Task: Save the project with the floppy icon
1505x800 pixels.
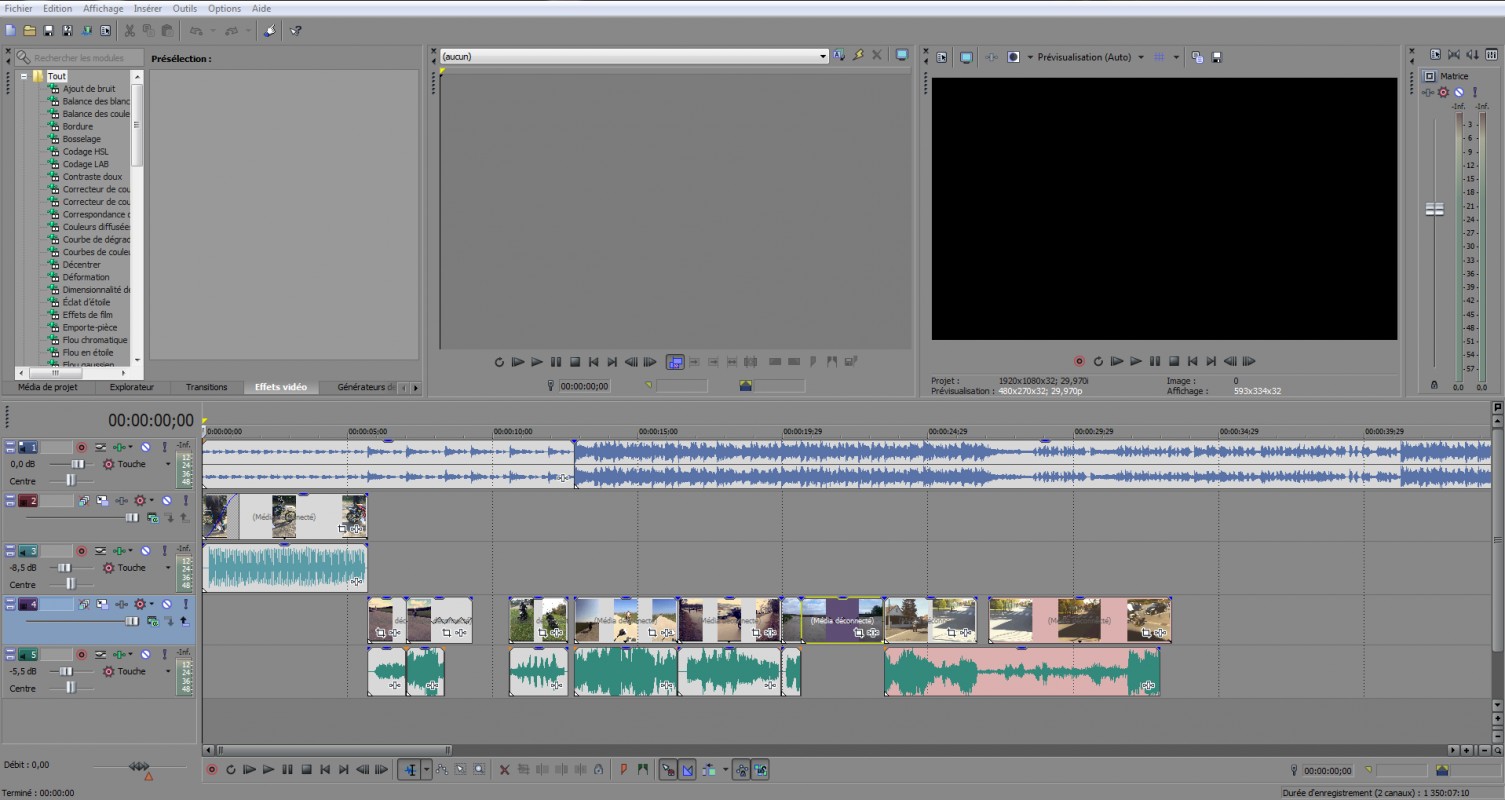Action: (x=48, y=30)
